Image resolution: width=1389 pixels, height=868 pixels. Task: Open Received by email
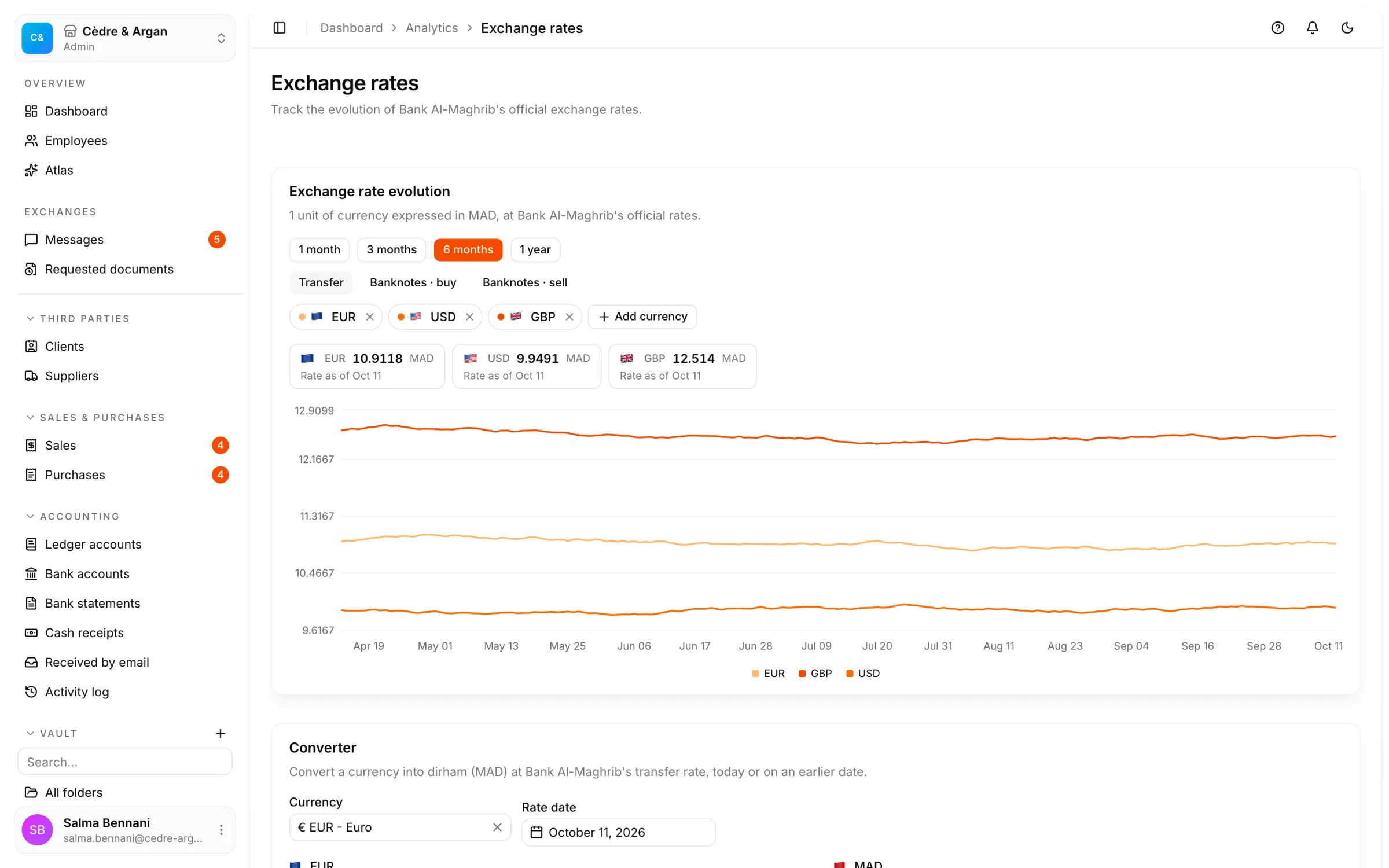[126, 662]
